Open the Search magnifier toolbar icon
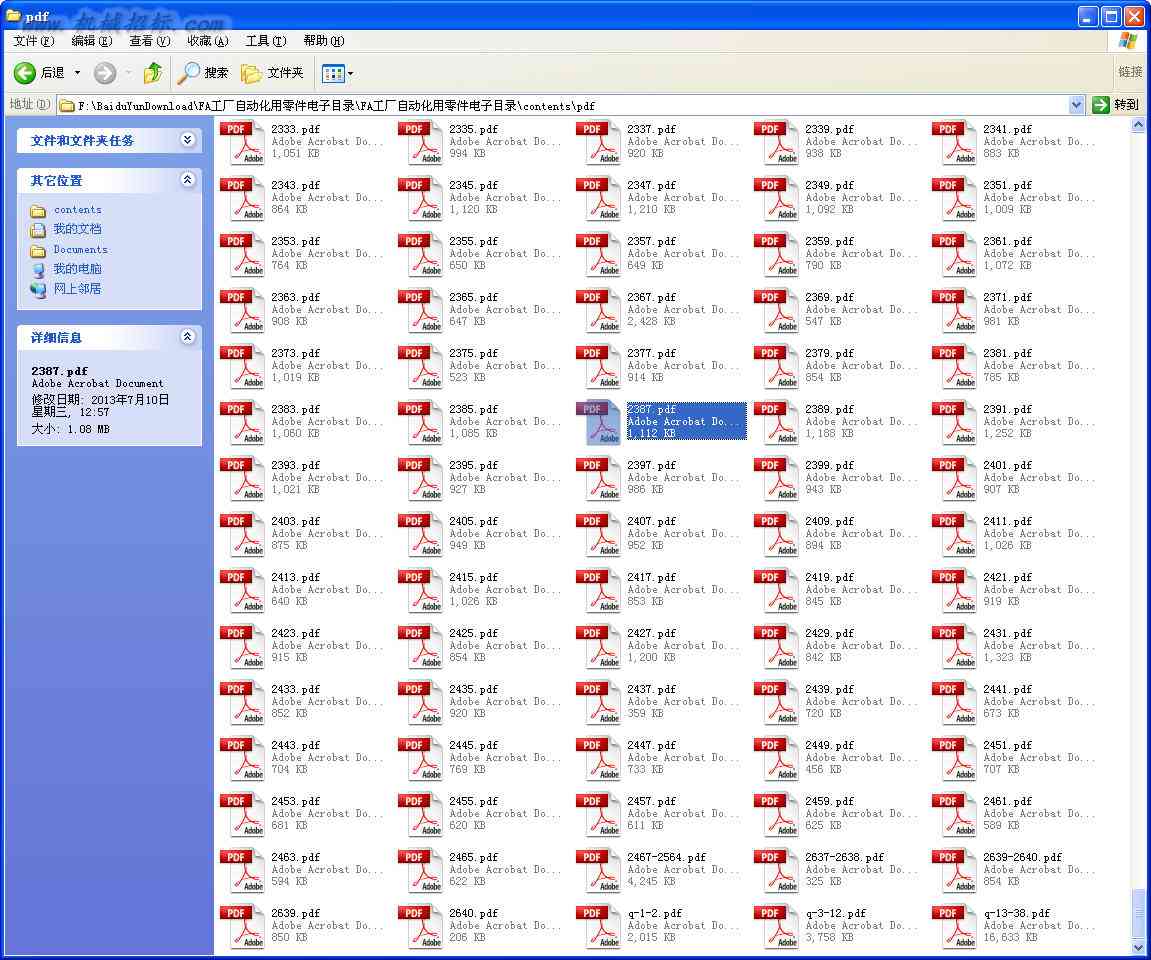The image size is (1151, 960). (x=188, y=73)
